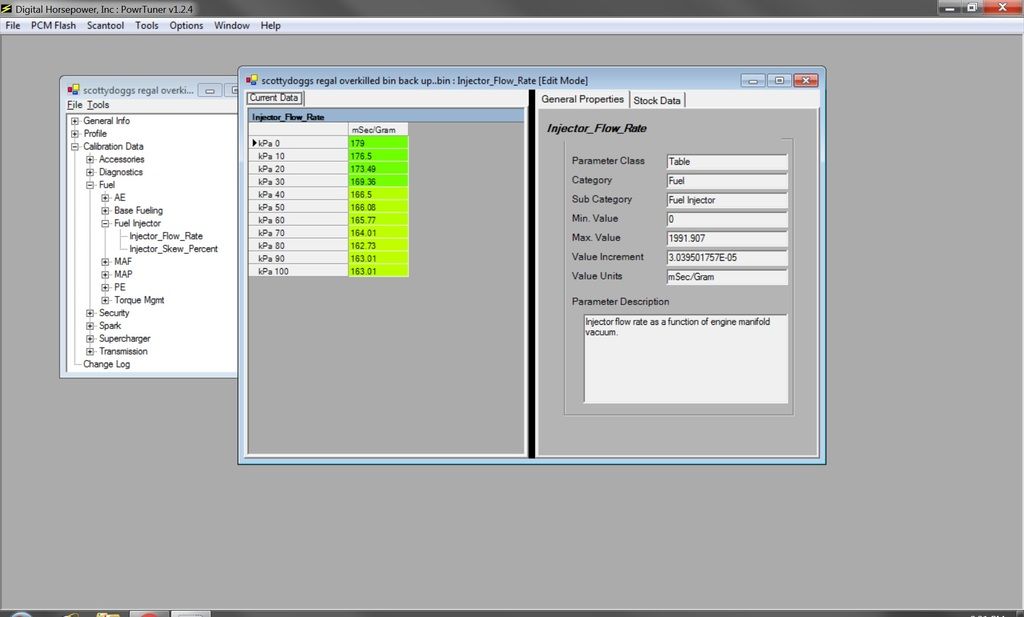Select the Current Data tab
1024x617 pixels.
click(x=274, y=98)
